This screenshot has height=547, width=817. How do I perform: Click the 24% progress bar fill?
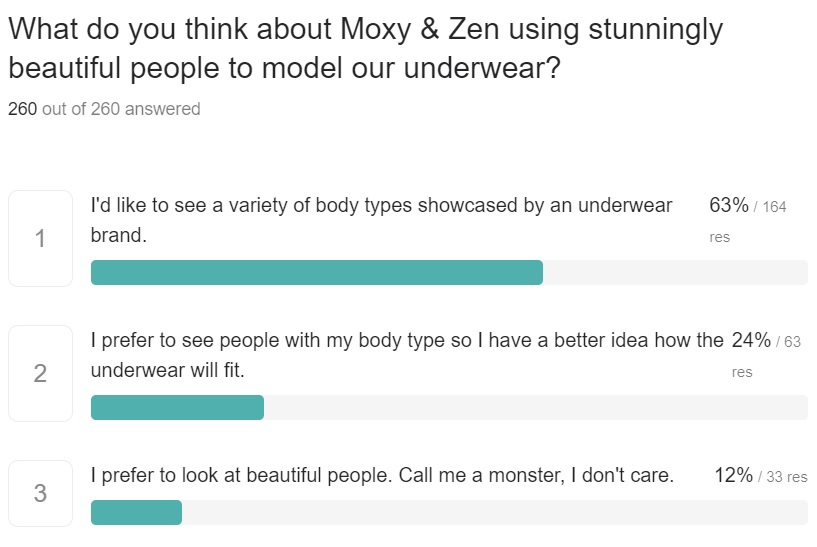177,407
